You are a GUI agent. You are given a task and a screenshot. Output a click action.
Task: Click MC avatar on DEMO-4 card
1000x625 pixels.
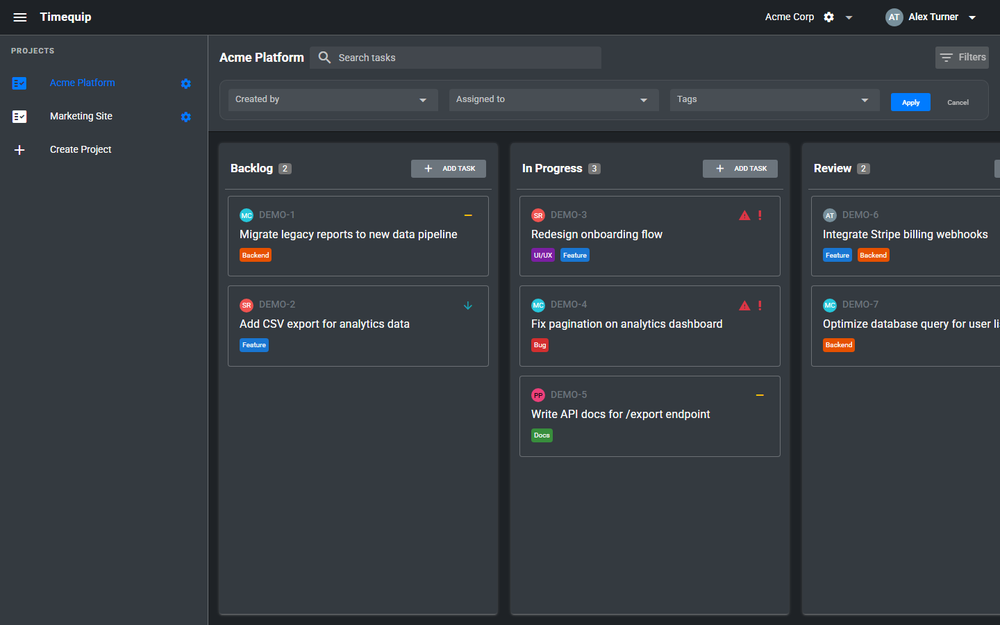[x=538, y=305]
